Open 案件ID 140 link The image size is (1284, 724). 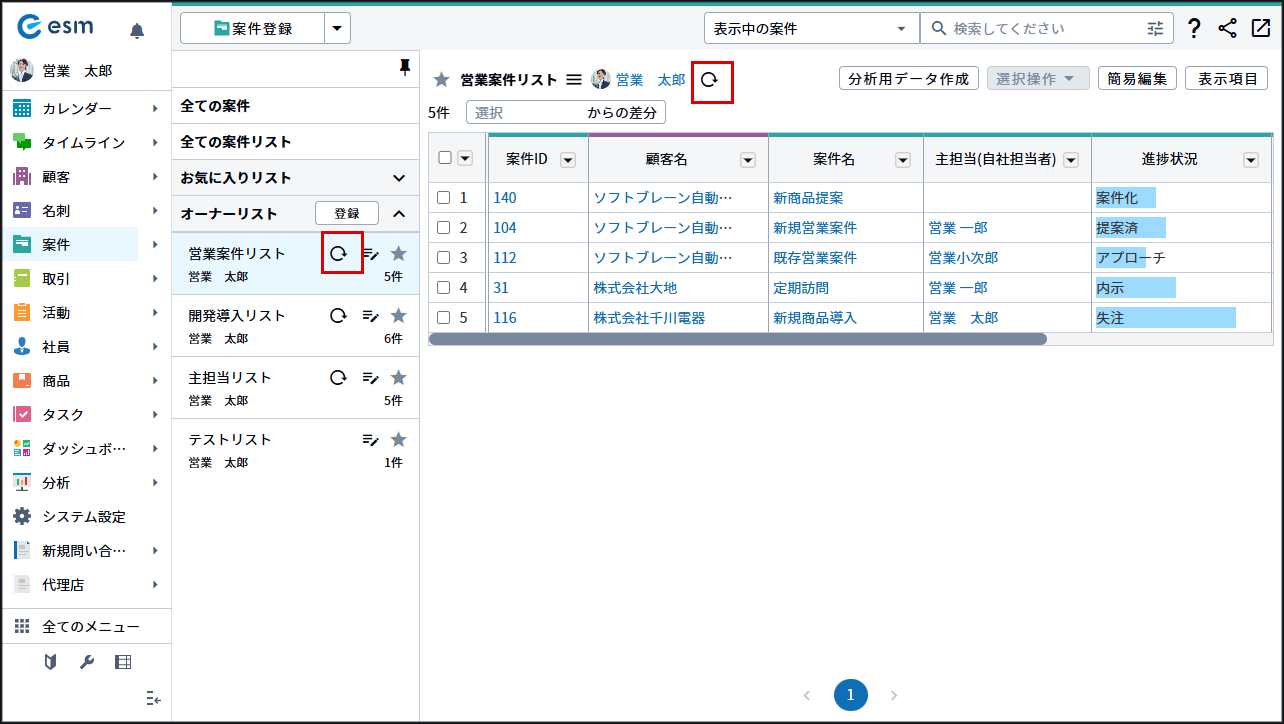point(505,198)
